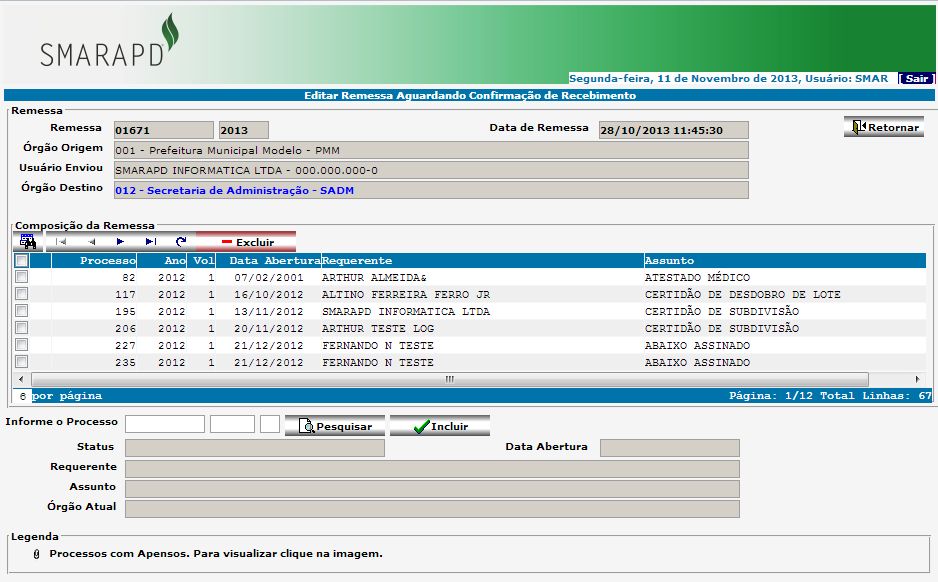Screen dimensions: 938x582
Task: Click the process year input field
Action: tap(233, 424)
